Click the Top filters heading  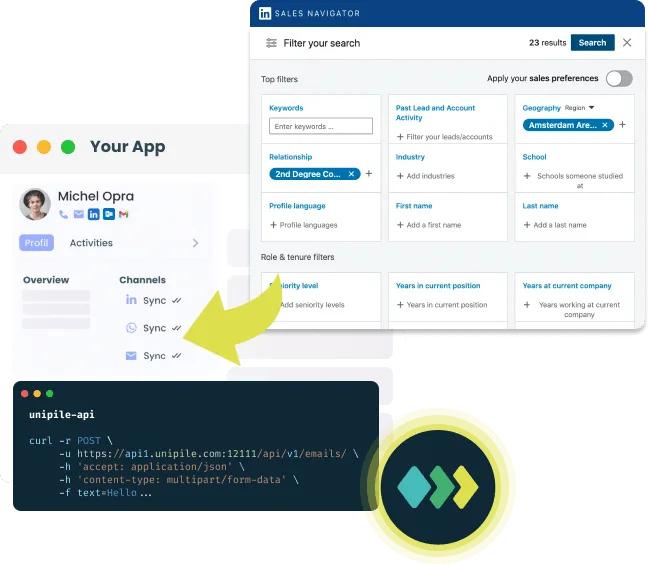[279, 79]
